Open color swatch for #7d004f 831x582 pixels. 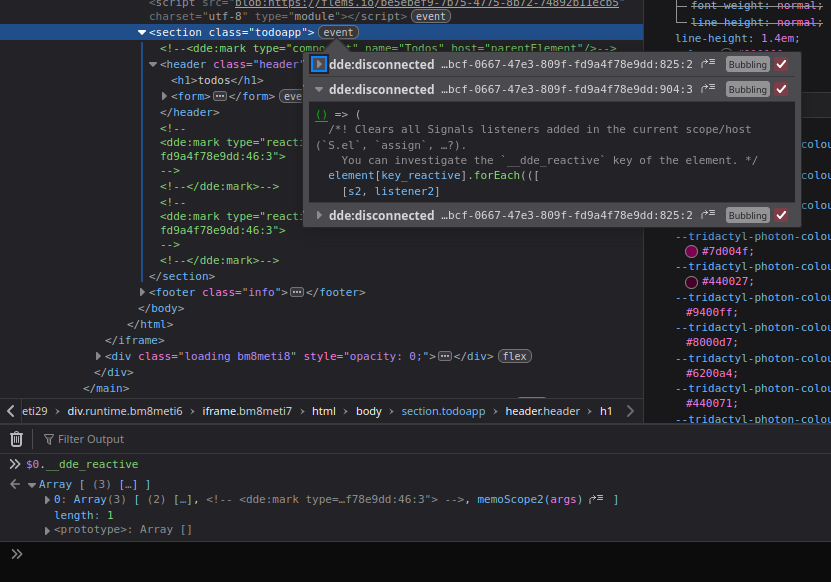691,252
